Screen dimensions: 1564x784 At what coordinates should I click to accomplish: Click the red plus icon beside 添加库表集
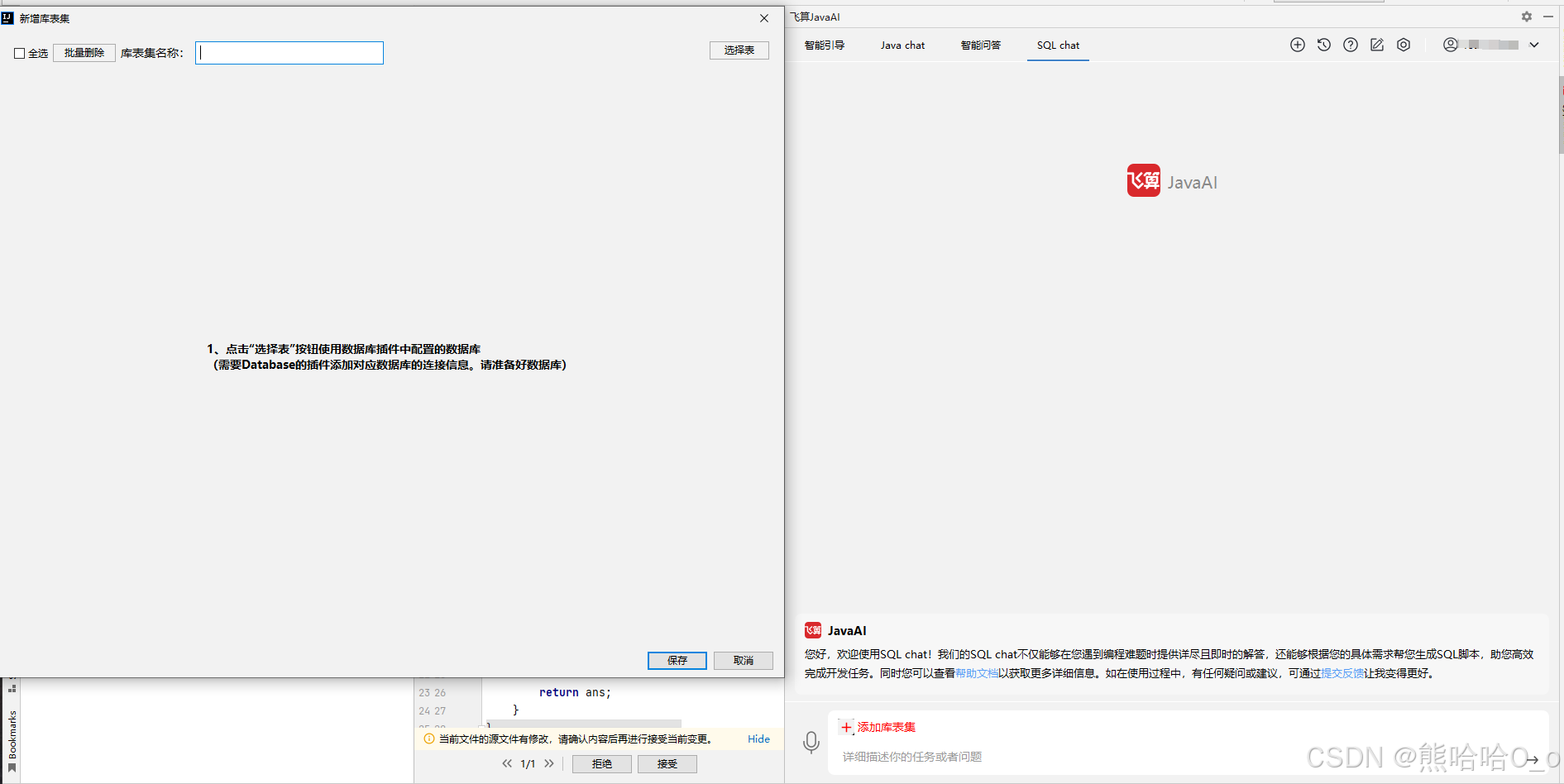coord(846,728)
